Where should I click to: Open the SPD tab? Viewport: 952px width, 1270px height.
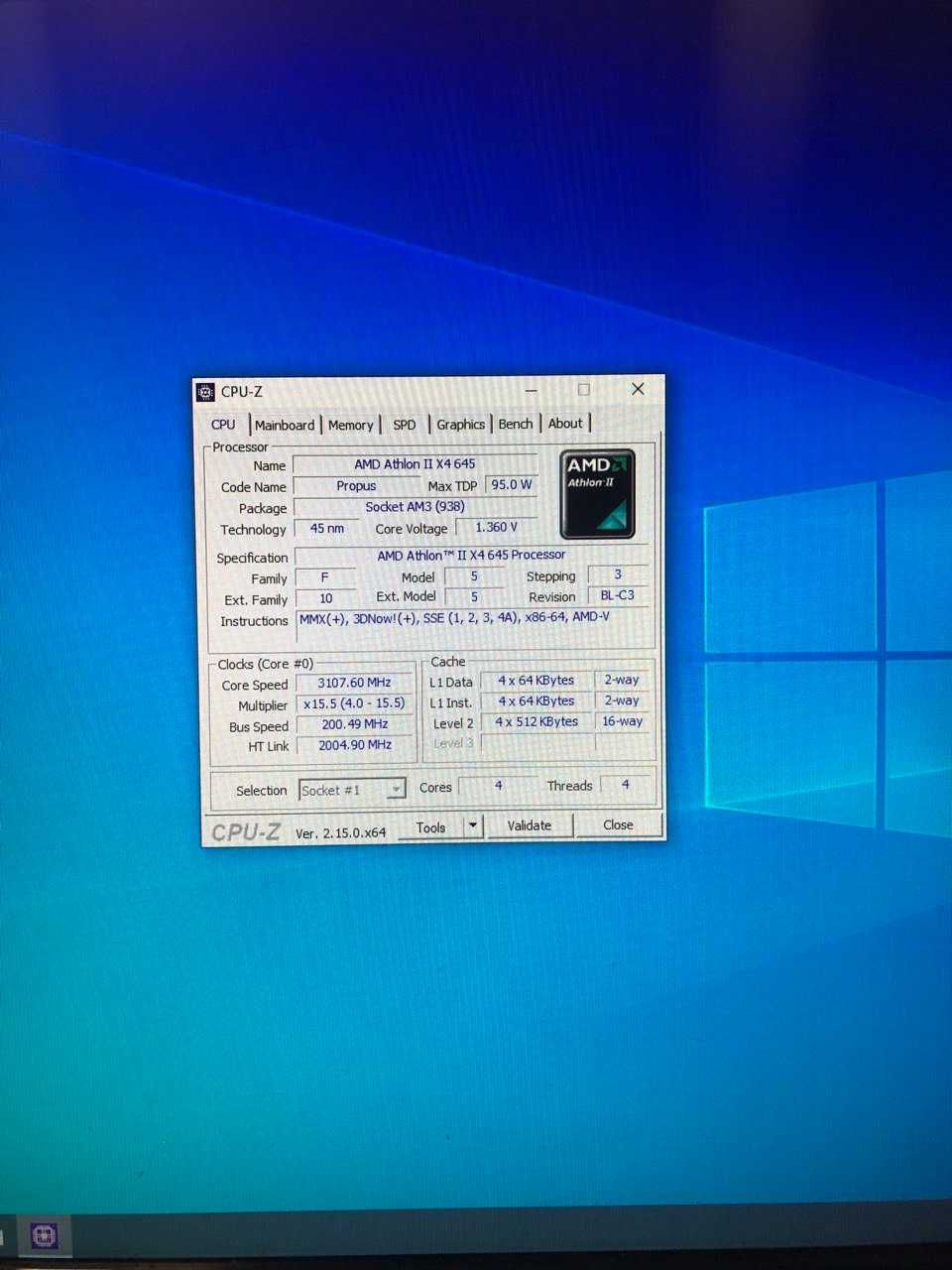tap(405, 425)
